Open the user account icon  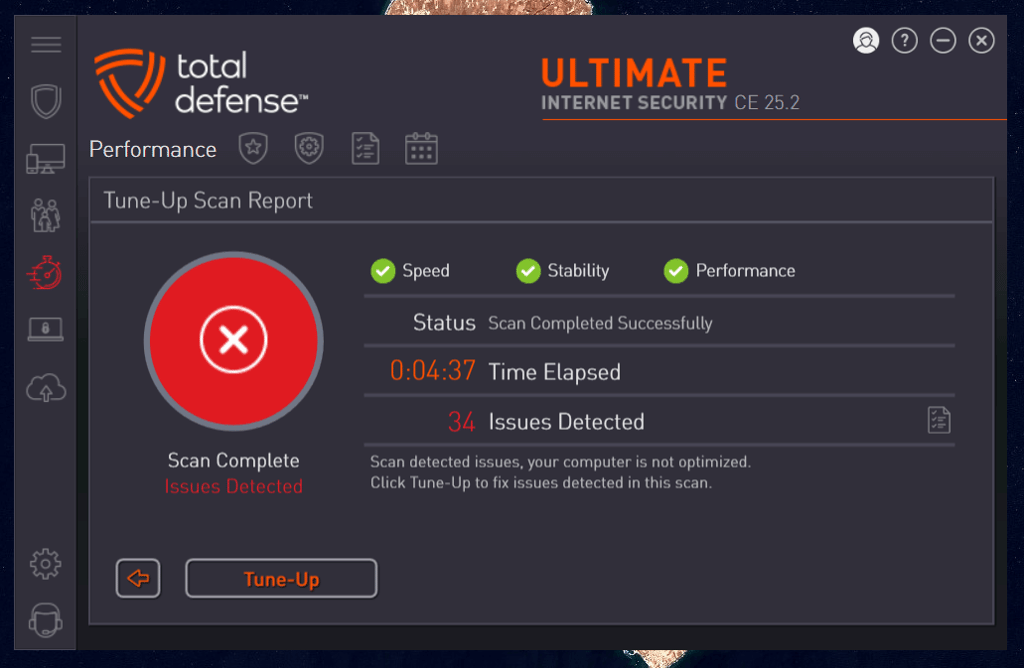pos(866,40)
